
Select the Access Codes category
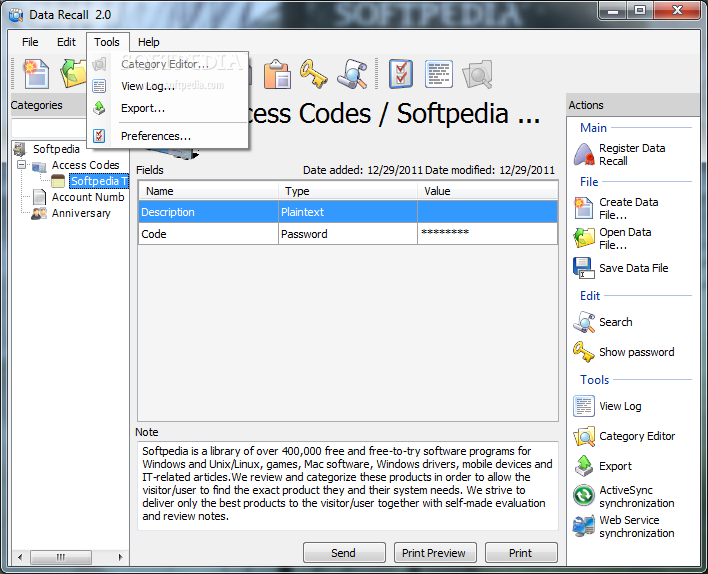coord(85,165)
